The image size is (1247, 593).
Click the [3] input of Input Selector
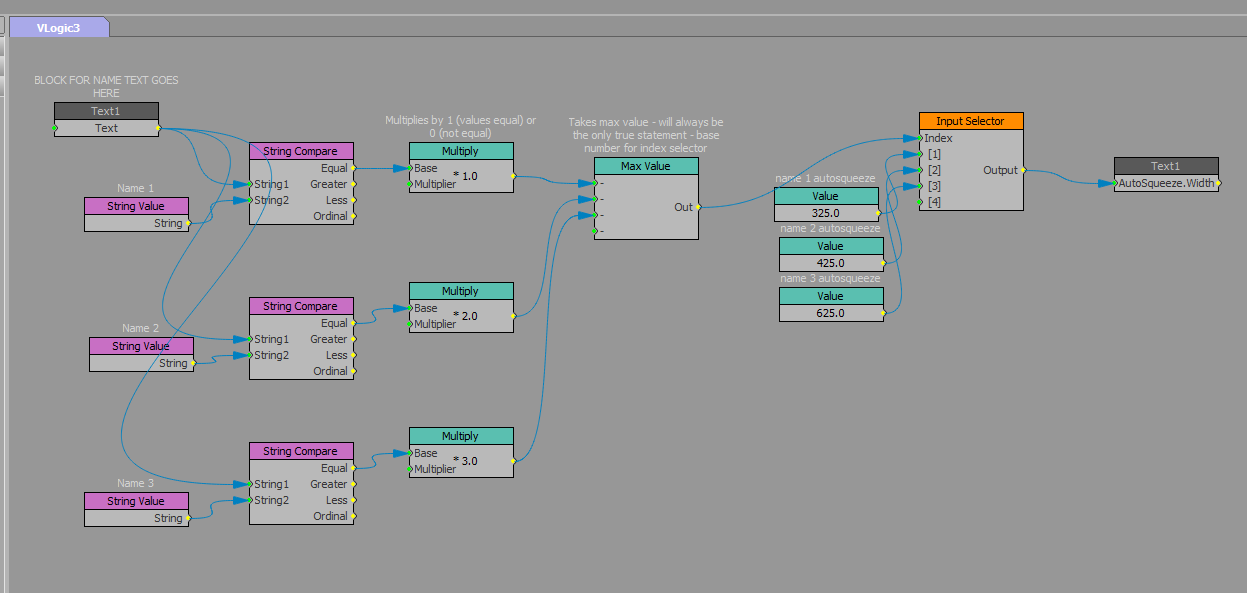tap(920, 186)
